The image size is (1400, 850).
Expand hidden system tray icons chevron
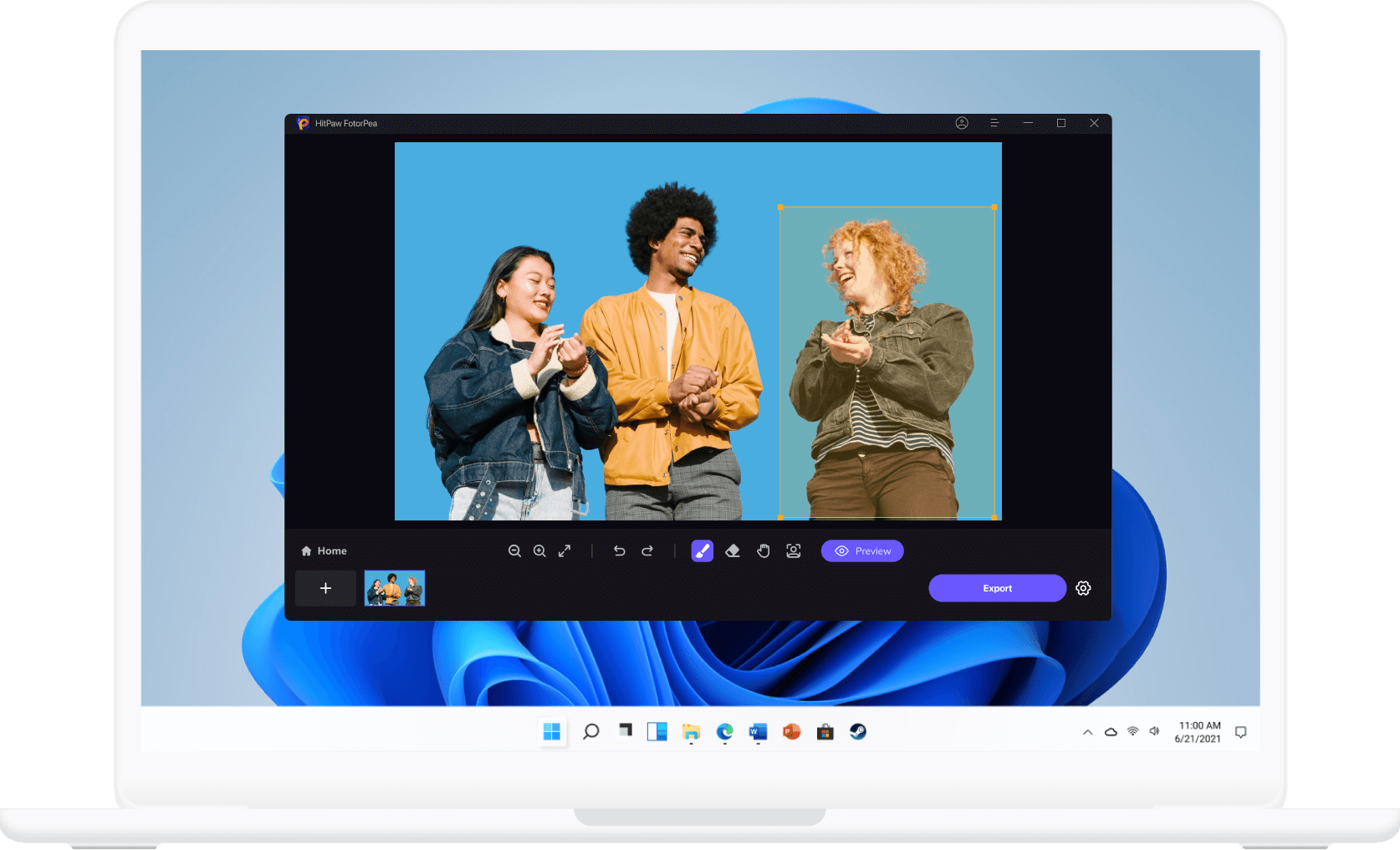click(x=1087, y=732)
